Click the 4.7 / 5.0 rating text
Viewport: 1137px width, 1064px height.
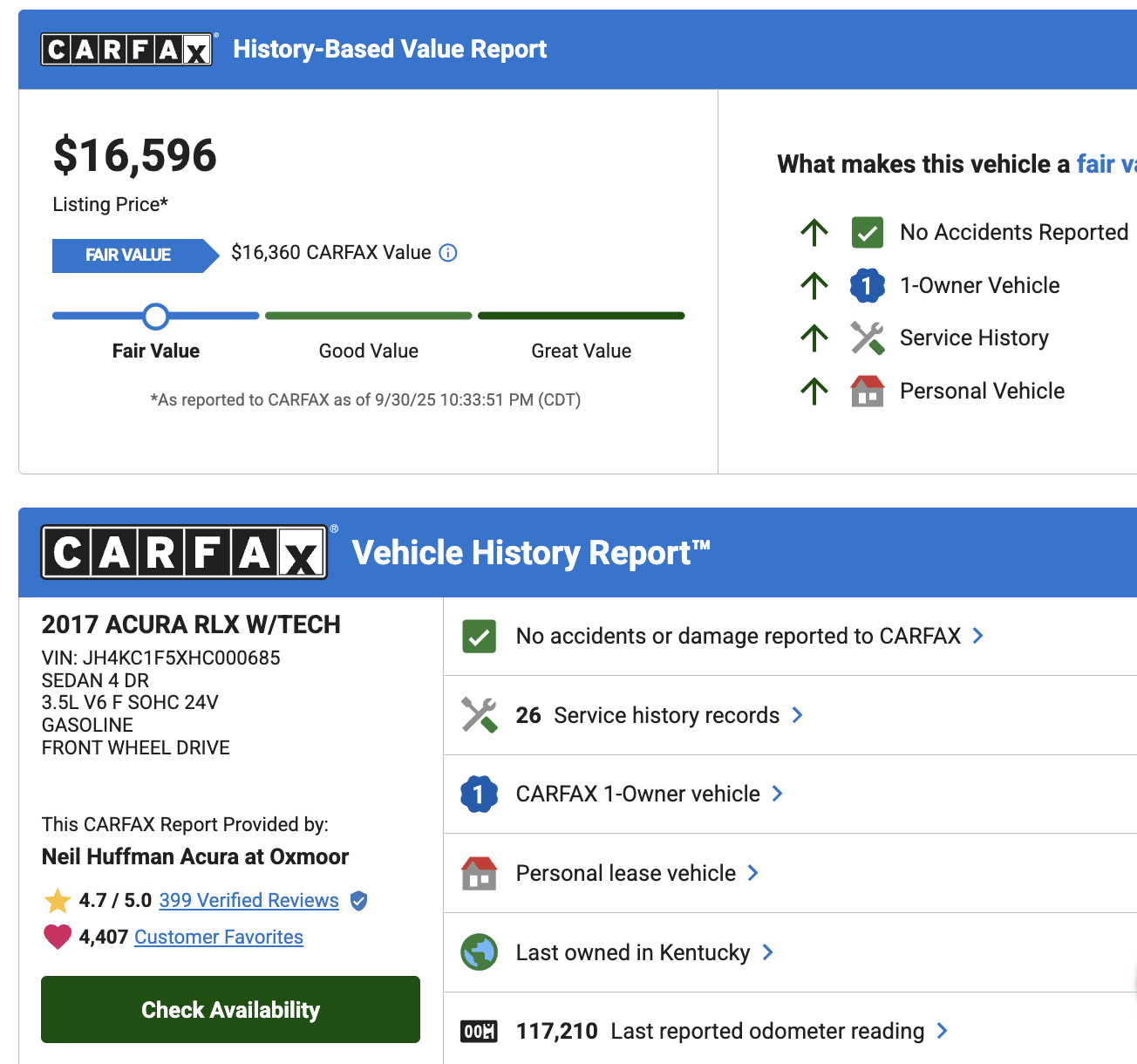(x=115, y=900)
